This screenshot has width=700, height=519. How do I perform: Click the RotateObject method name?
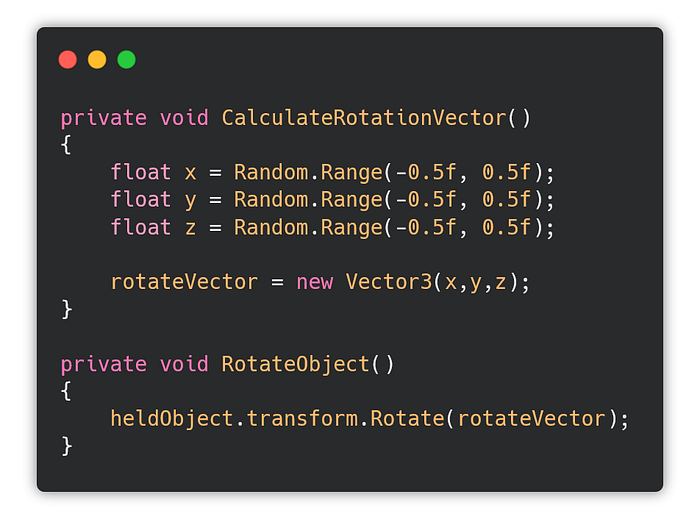click(296, 364)
